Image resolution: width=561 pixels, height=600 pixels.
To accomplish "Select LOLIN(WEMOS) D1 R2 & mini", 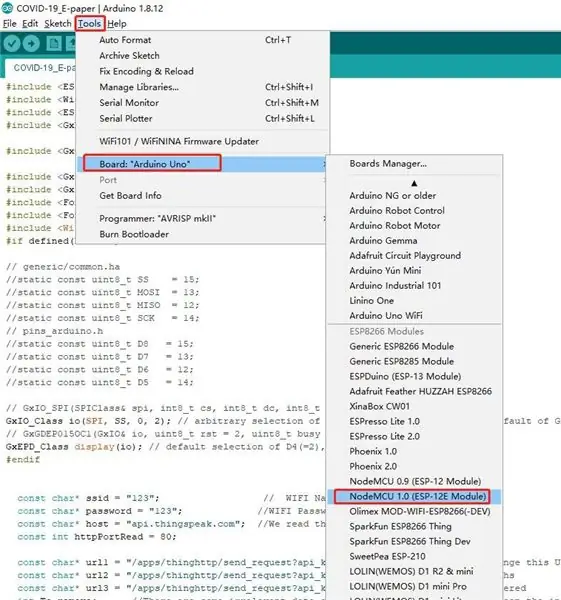I will [x=414, y=571].
